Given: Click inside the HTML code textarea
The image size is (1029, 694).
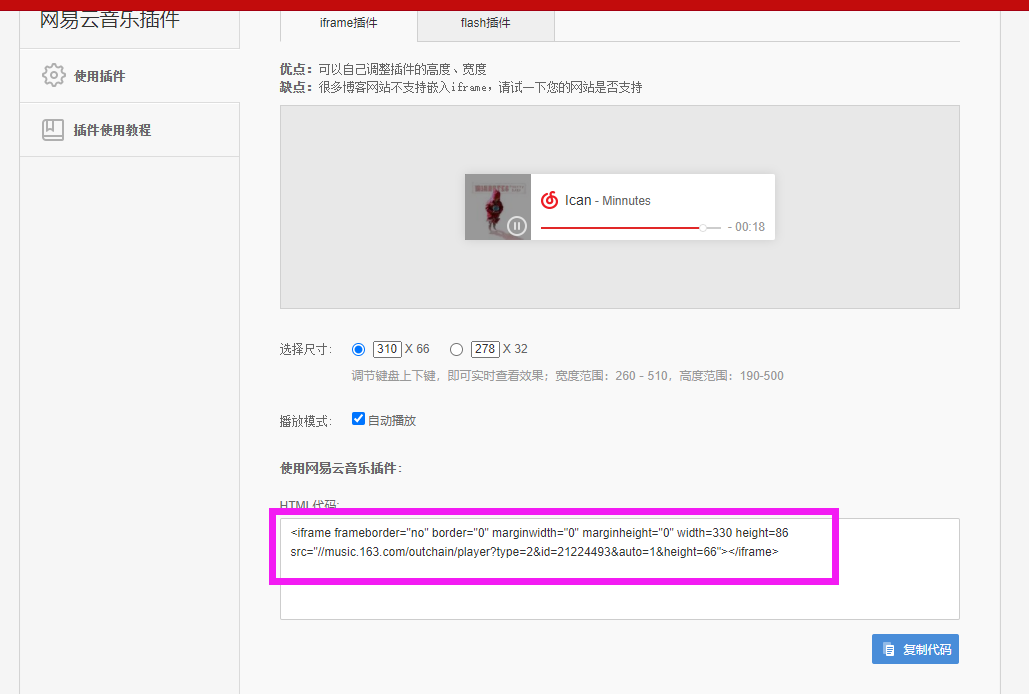Looking at the screenshot, I should click(x=620, y=569).
